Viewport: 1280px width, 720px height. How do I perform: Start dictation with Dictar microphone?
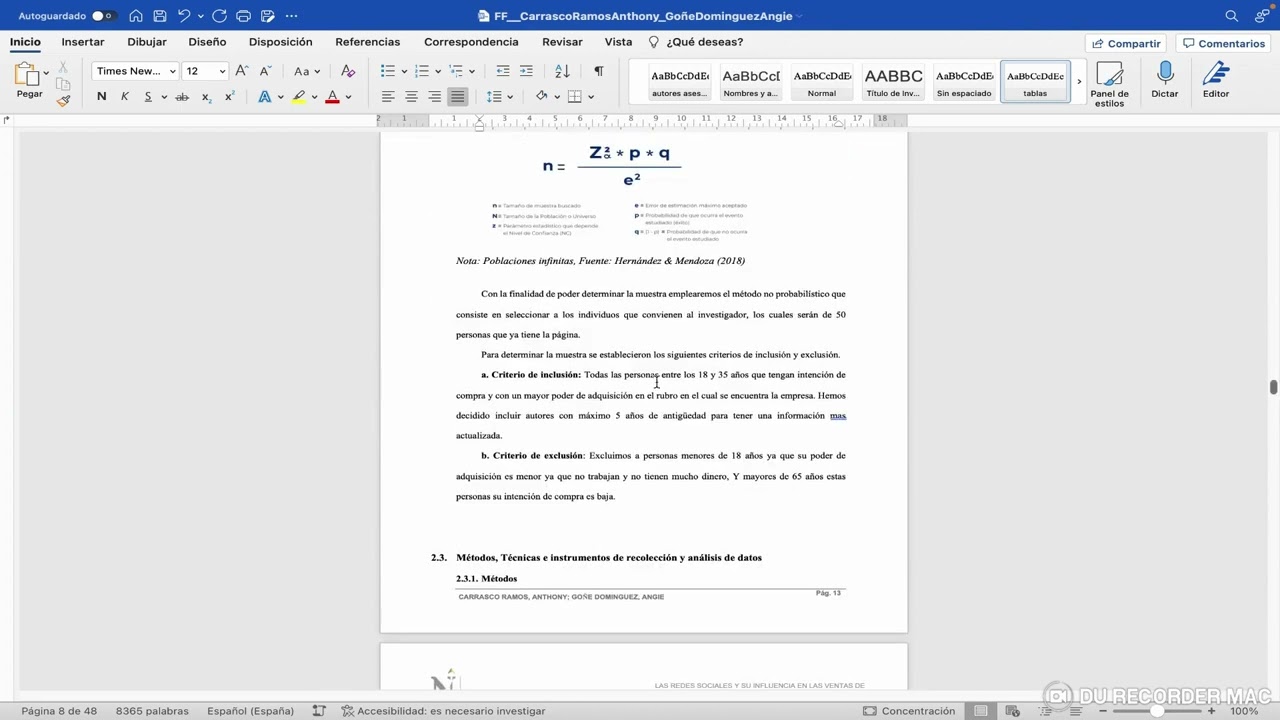(1164, 80)
